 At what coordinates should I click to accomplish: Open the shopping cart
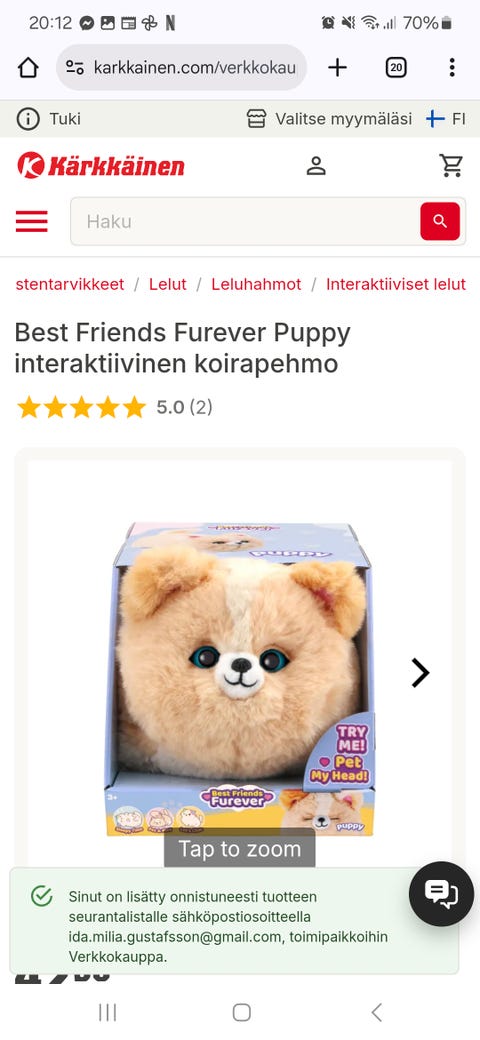click(x=451, y=165)
